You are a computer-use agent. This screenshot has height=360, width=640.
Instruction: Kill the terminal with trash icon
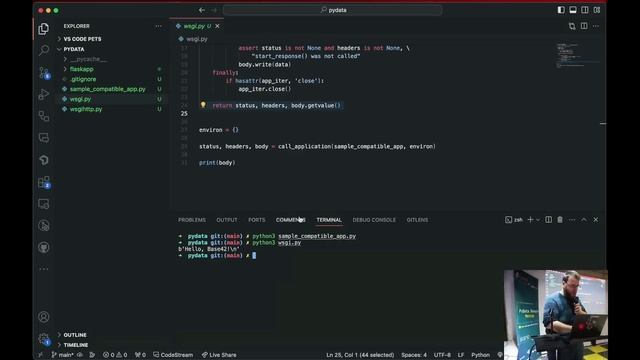[x=560, y=220]
